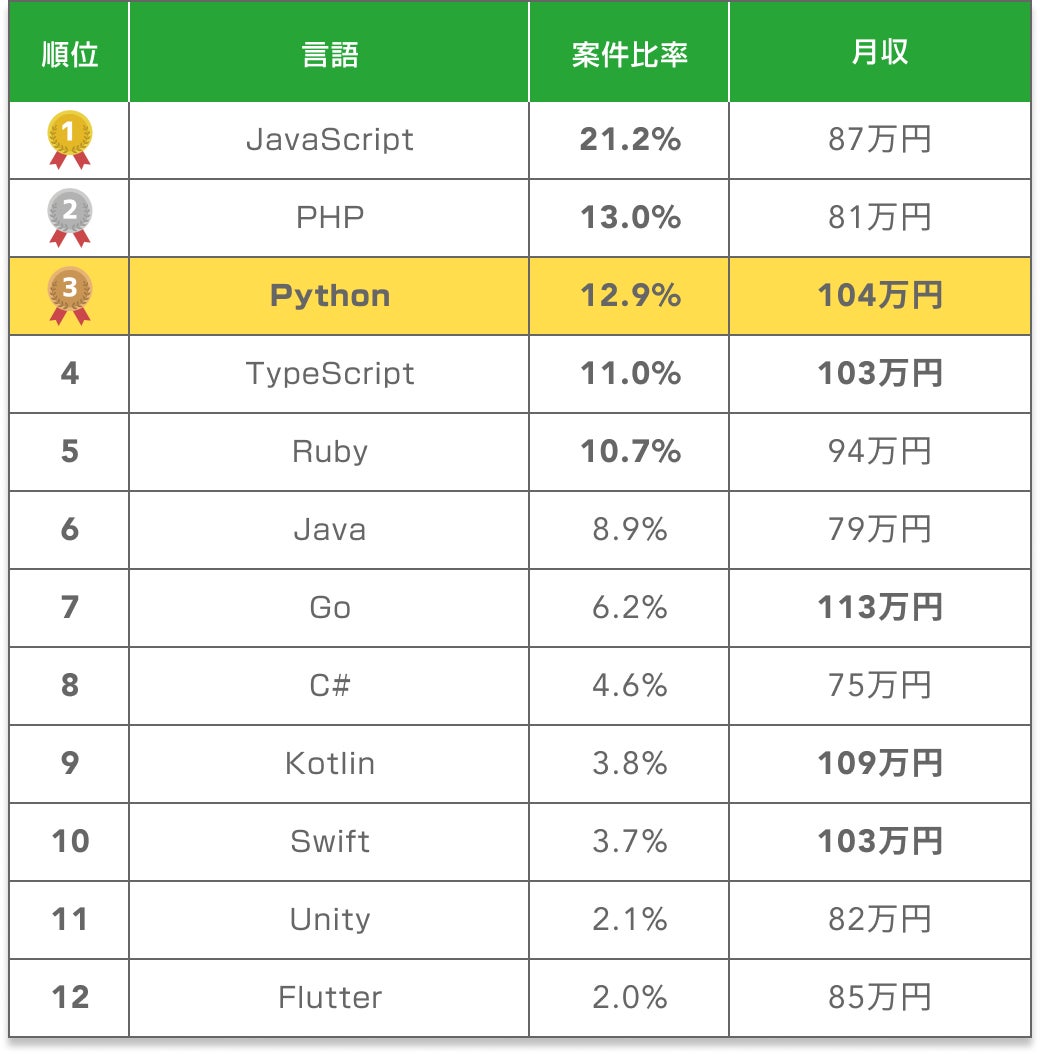This screenshot has height=1054, width=1040.
Task: Select the Kotlin 109万円 income cell
Action: (x=880, y=764)
